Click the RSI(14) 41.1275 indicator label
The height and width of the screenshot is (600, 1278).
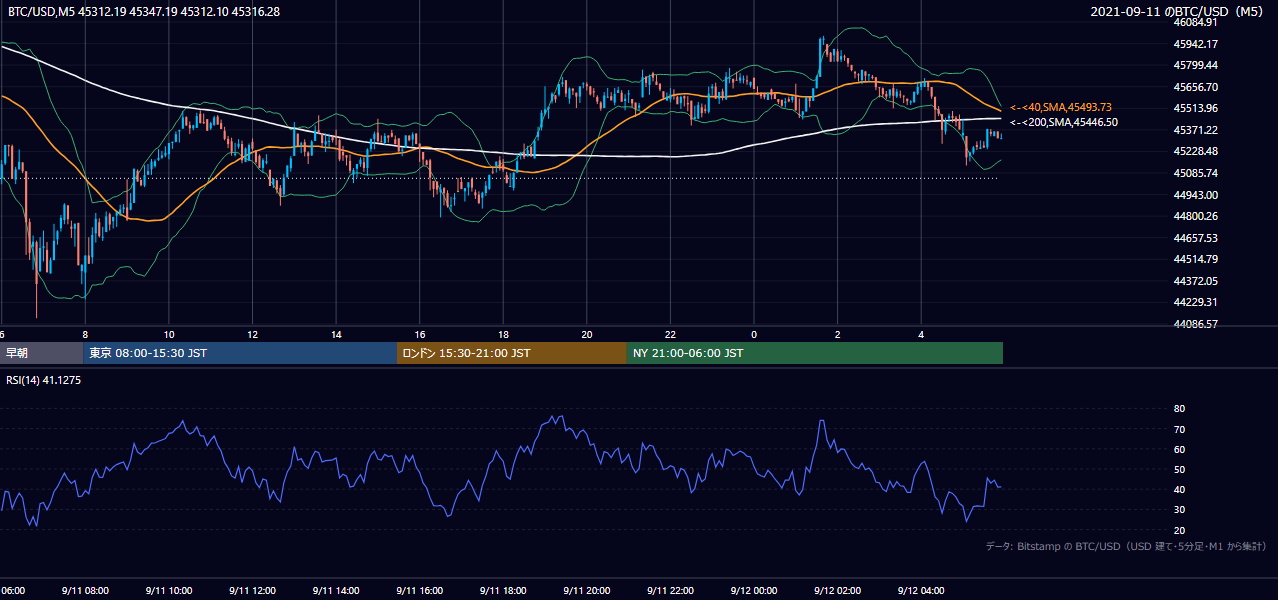[43, 380]
